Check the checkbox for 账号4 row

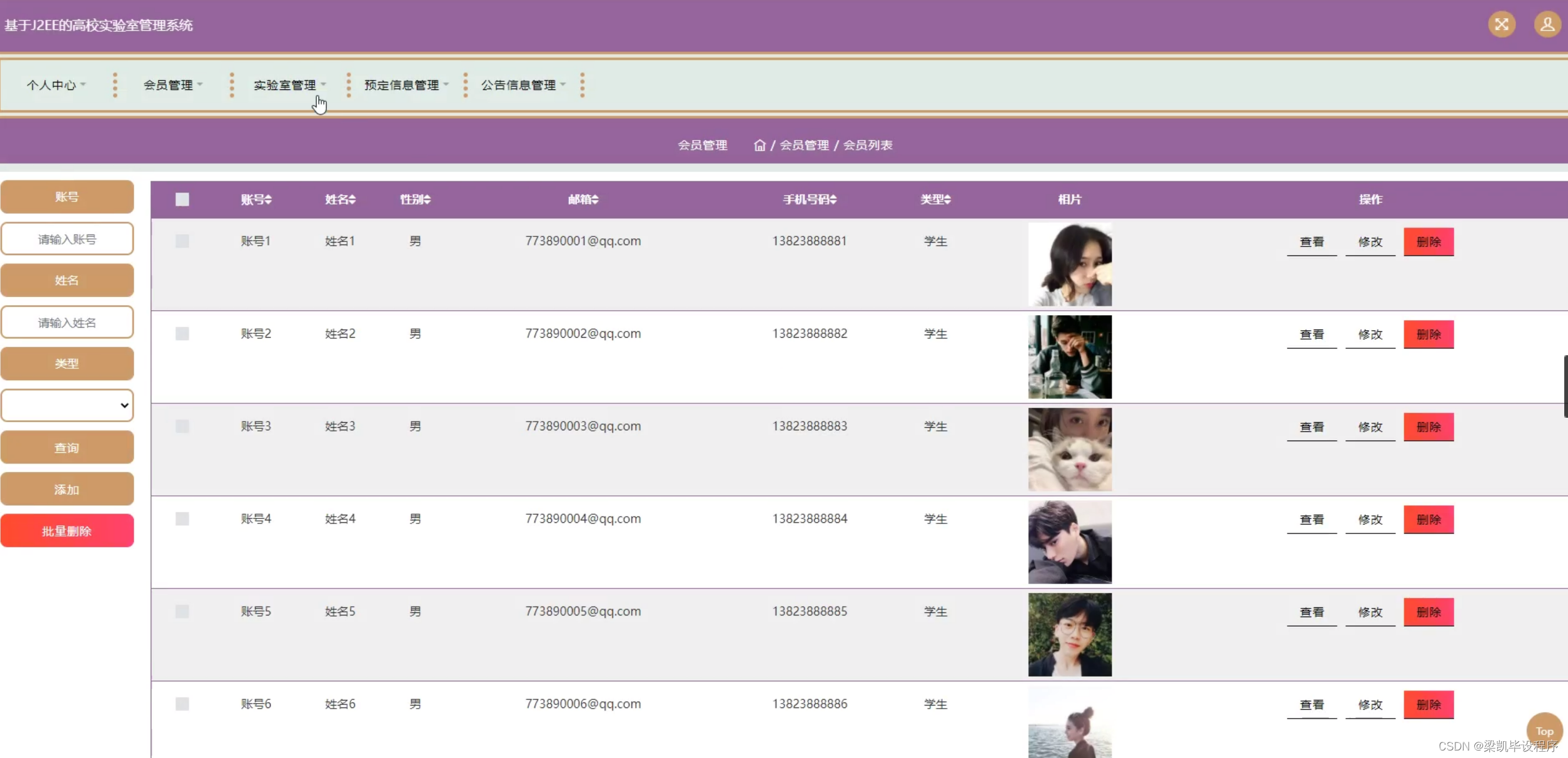click(x=182, y=518)
